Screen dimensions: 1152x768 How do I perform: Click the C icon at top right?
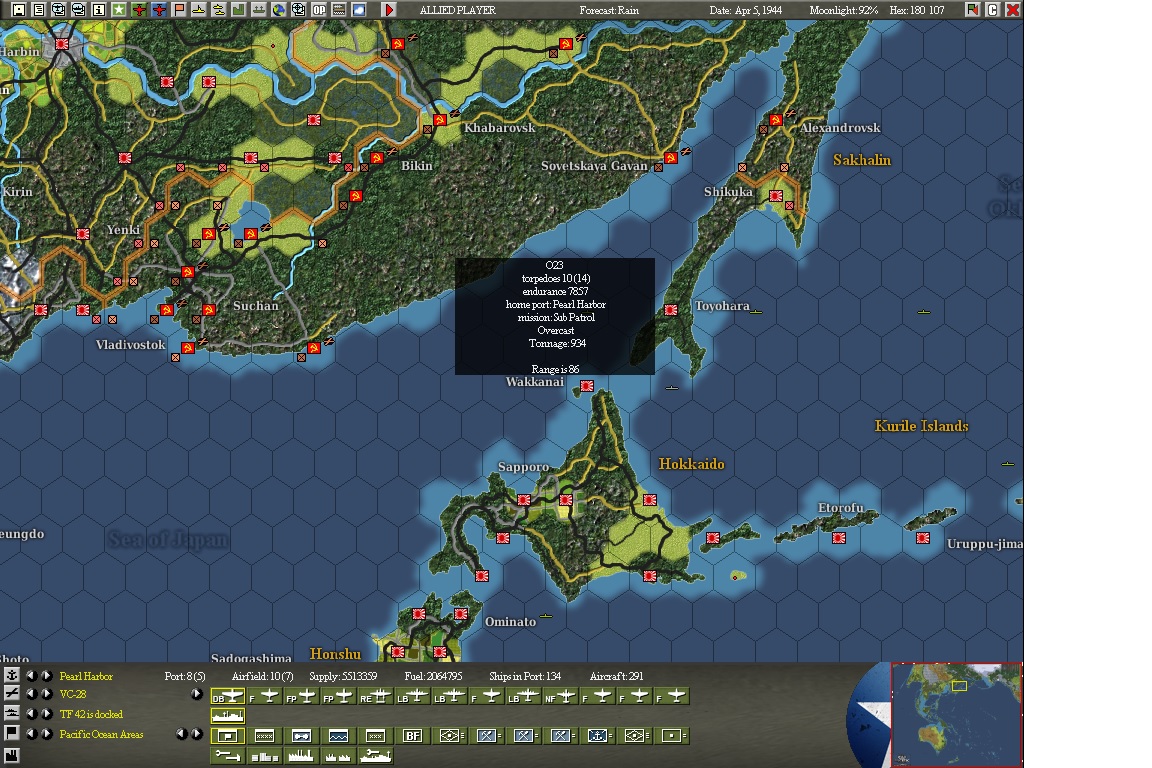(x=993, y=10)
